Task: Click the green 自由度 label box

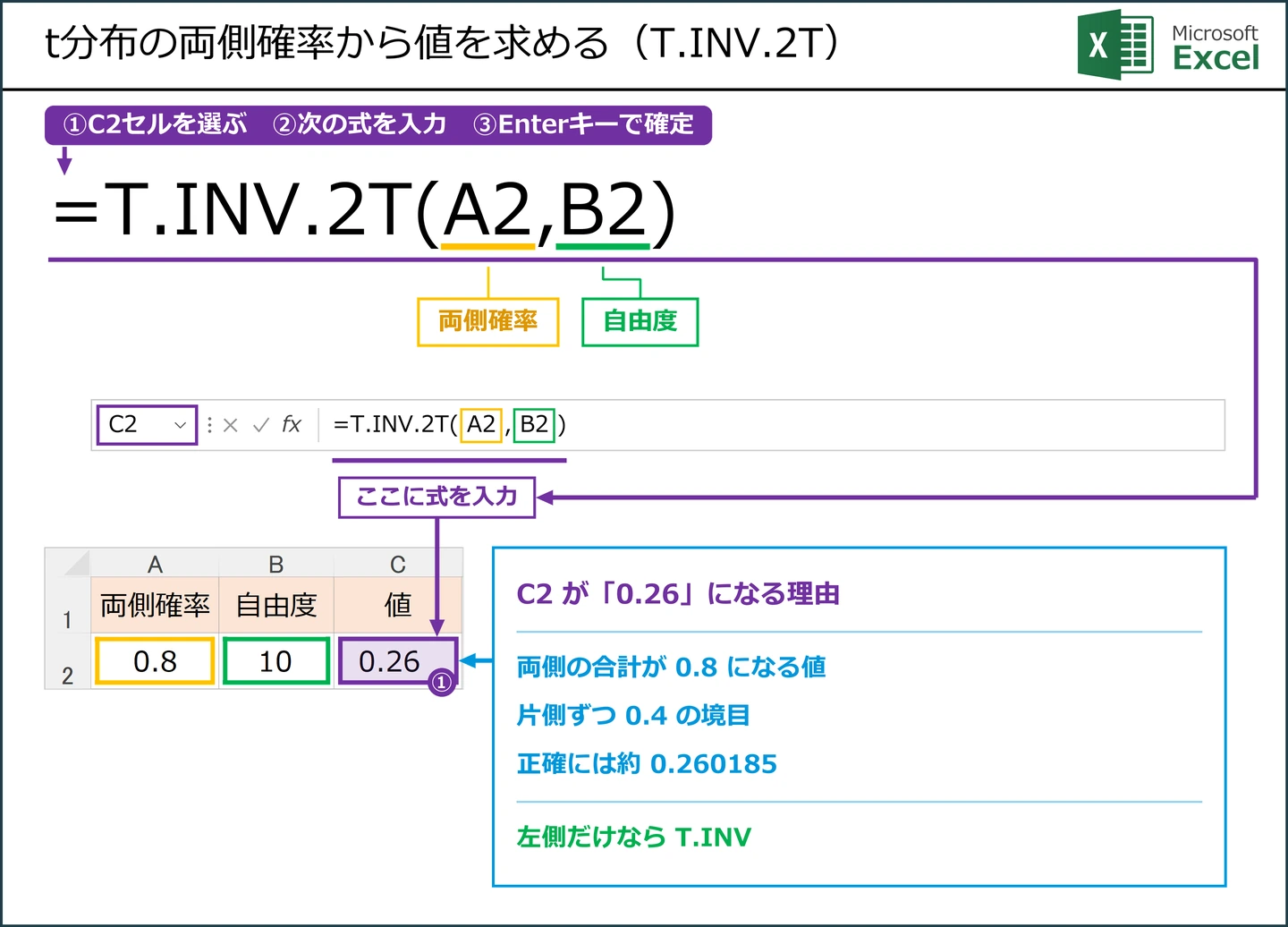Action: [640, 321]
